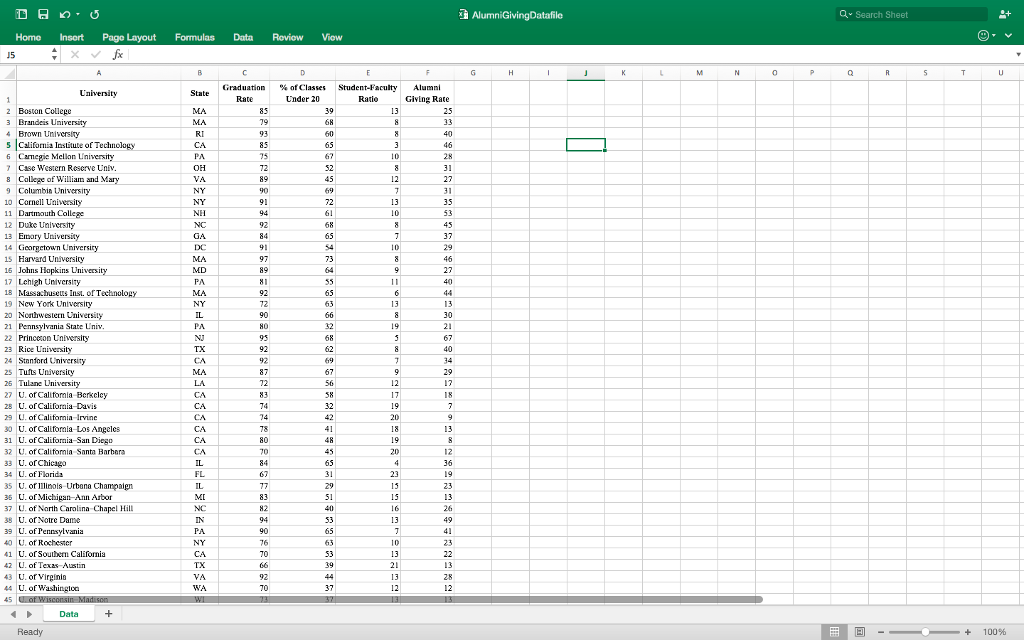Cancel the formula entry with X

click(75, 55)
